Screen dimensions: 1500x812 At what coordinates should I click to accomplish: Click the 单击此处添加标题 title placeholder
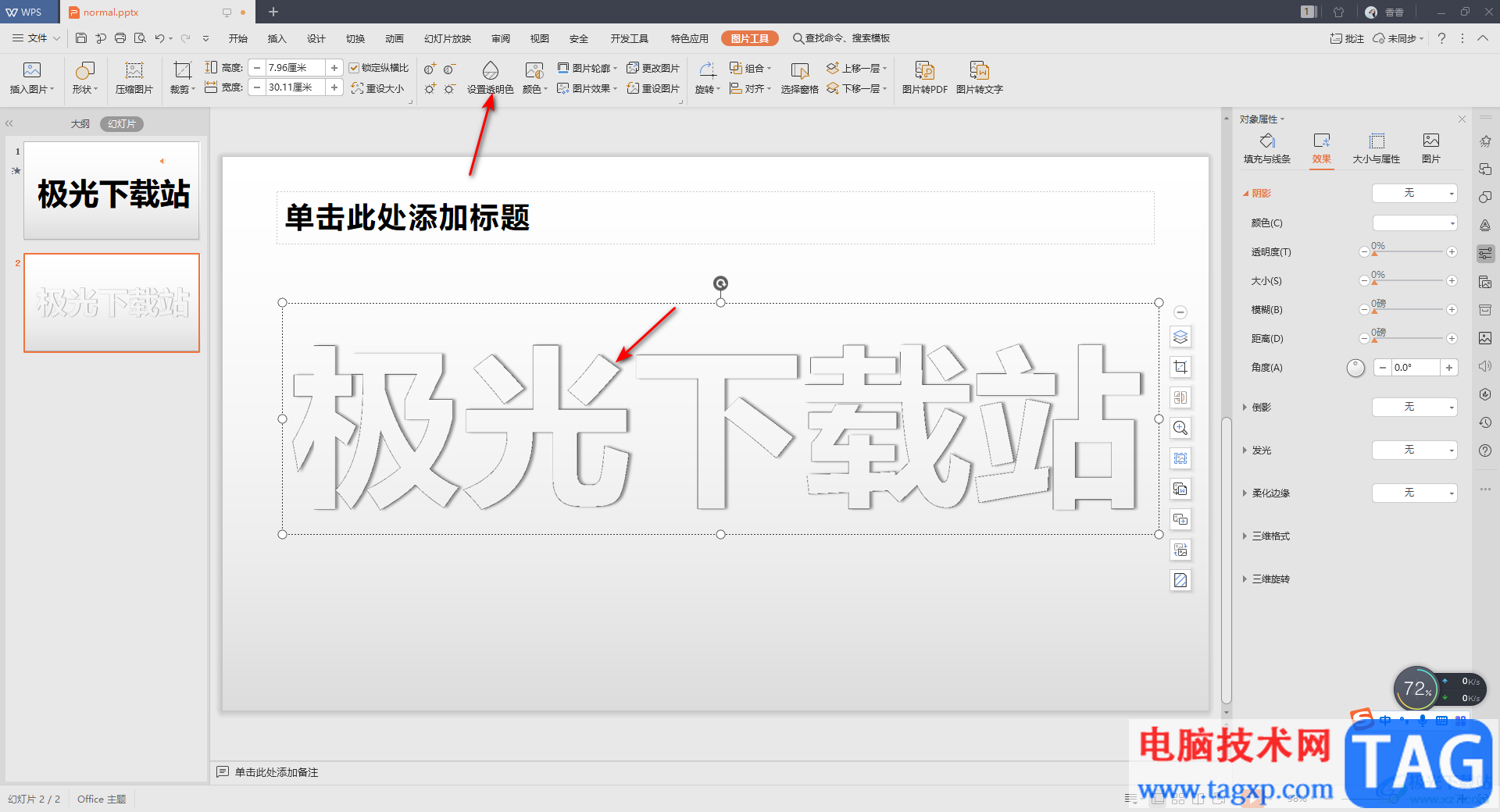[715, 218]
